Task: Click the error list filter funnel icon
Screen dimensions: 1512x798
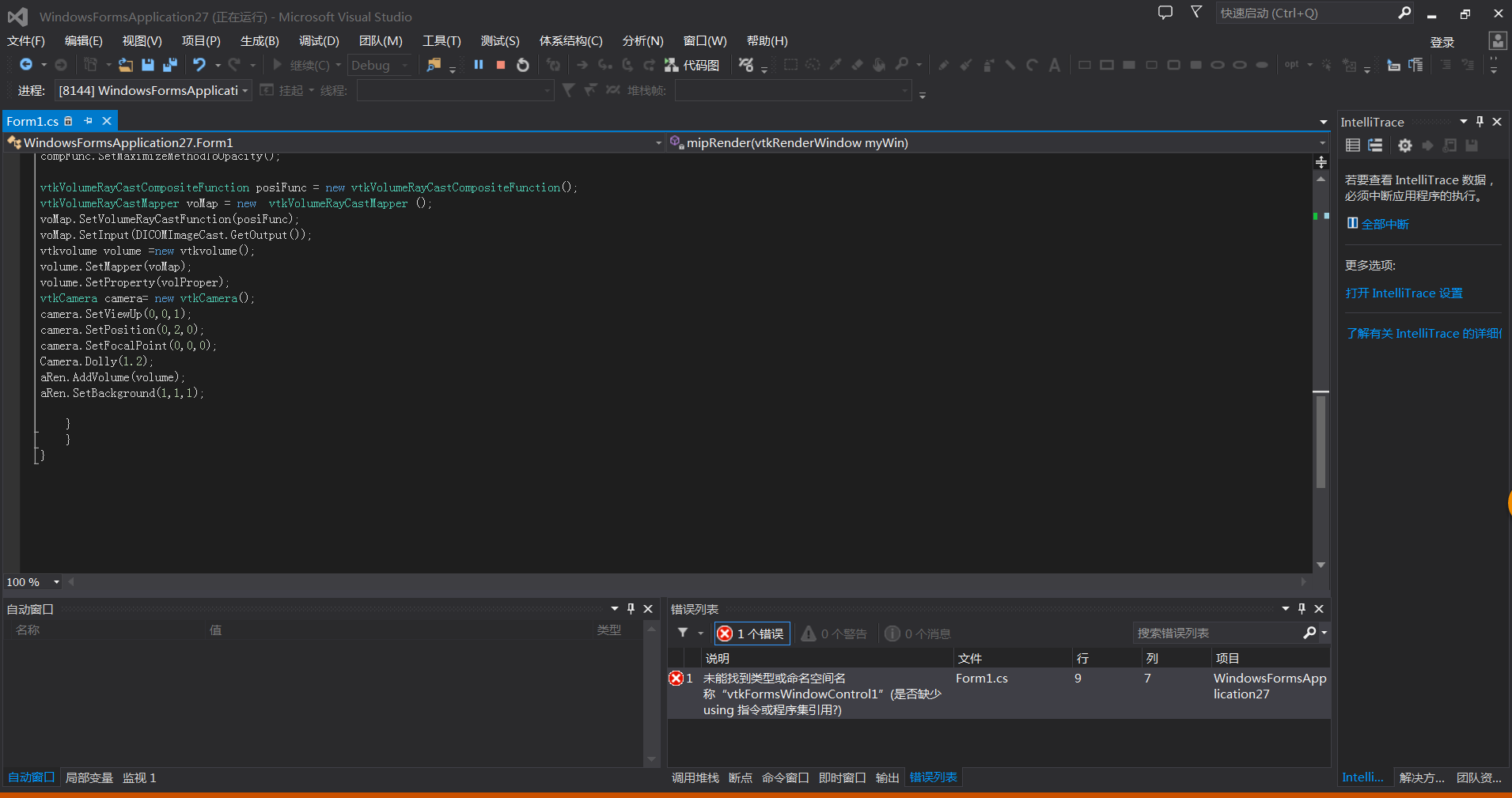Action: click(x=683, y=633)
